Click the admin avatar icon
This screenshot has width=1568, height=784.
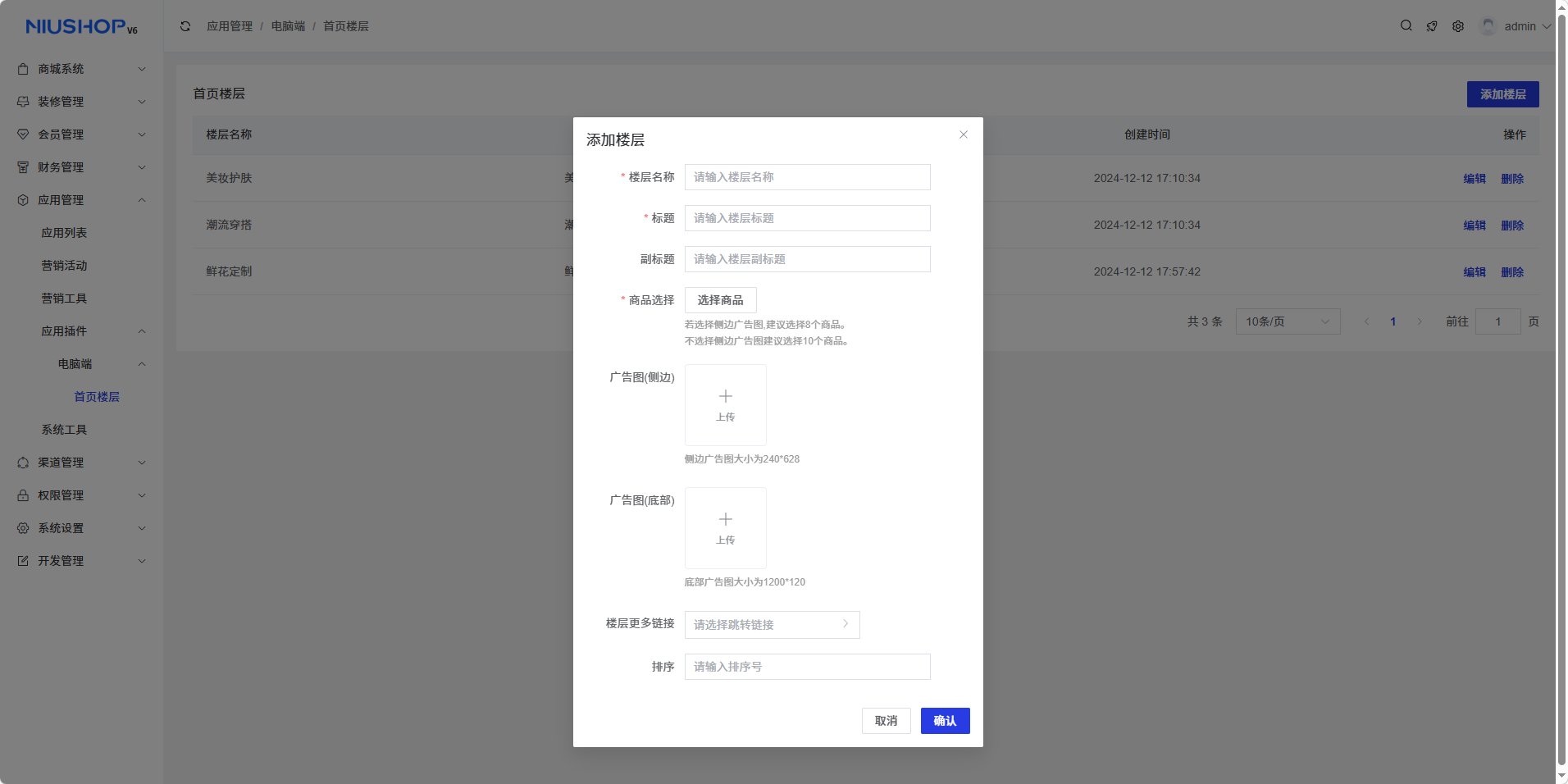tap(1488, 26)
